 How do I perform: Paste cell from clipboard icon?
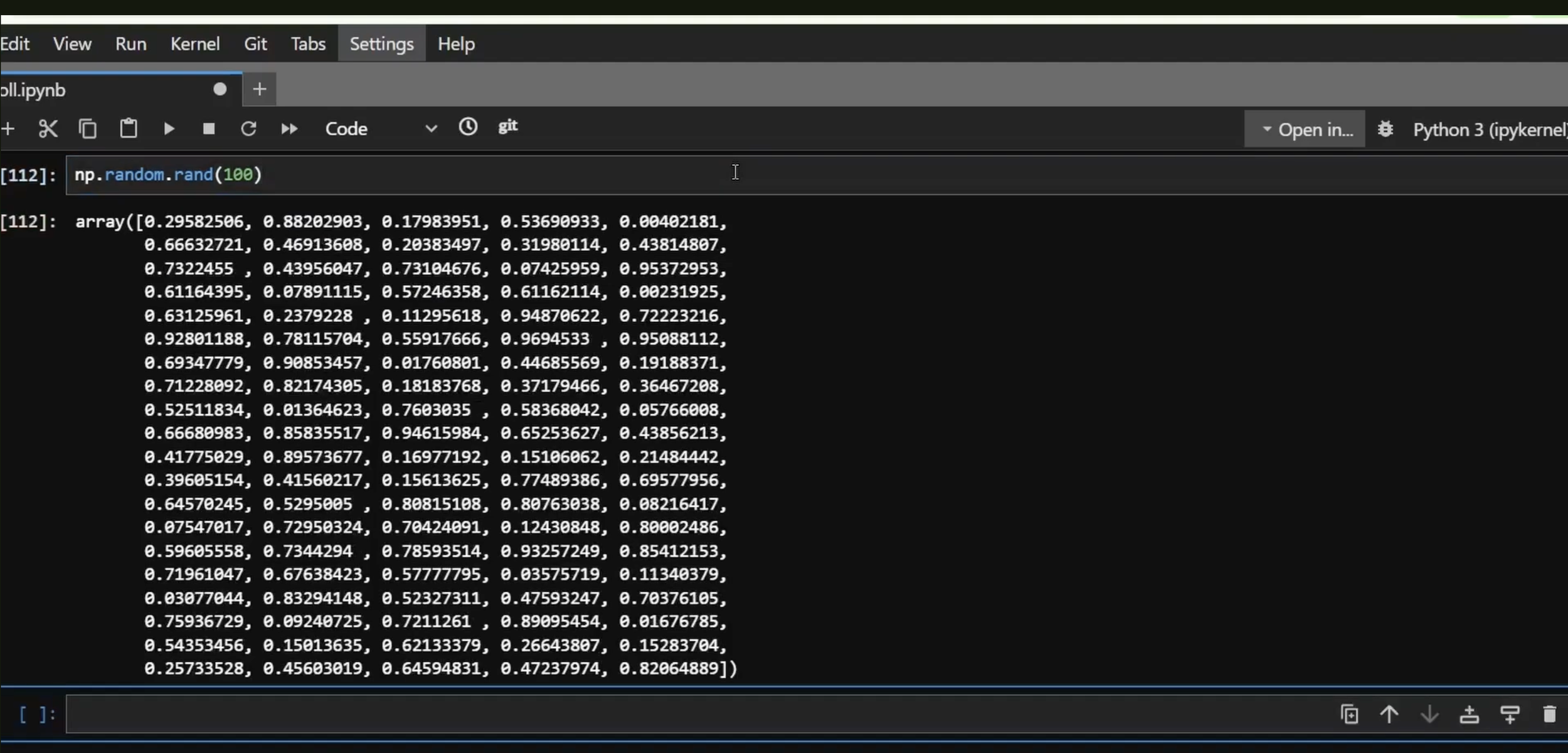[129, 128]
